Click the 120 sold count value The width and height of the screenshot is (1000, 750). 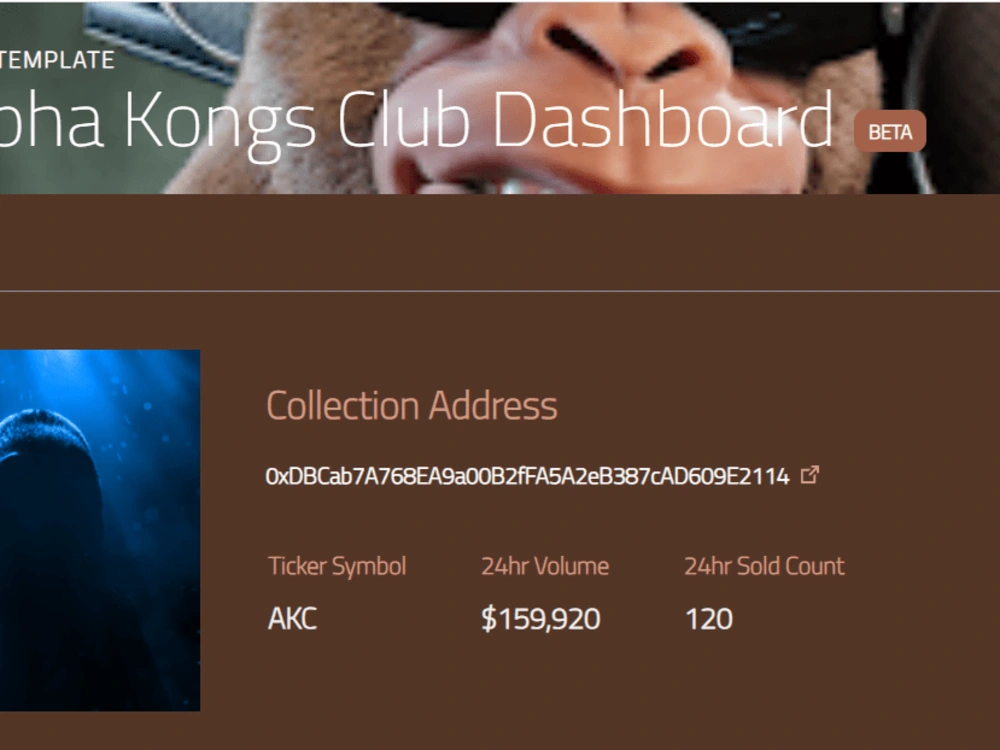[x=709, y=619]
